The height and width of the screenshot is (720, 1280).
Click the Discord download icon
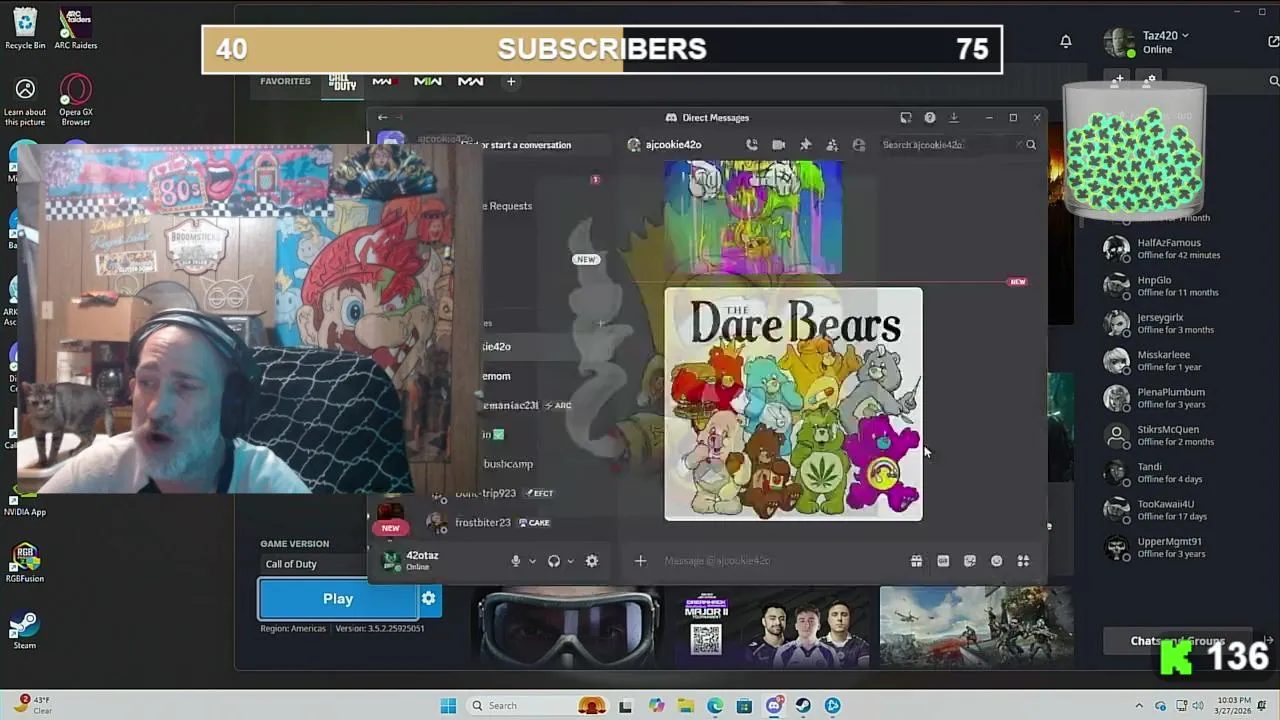954,117
